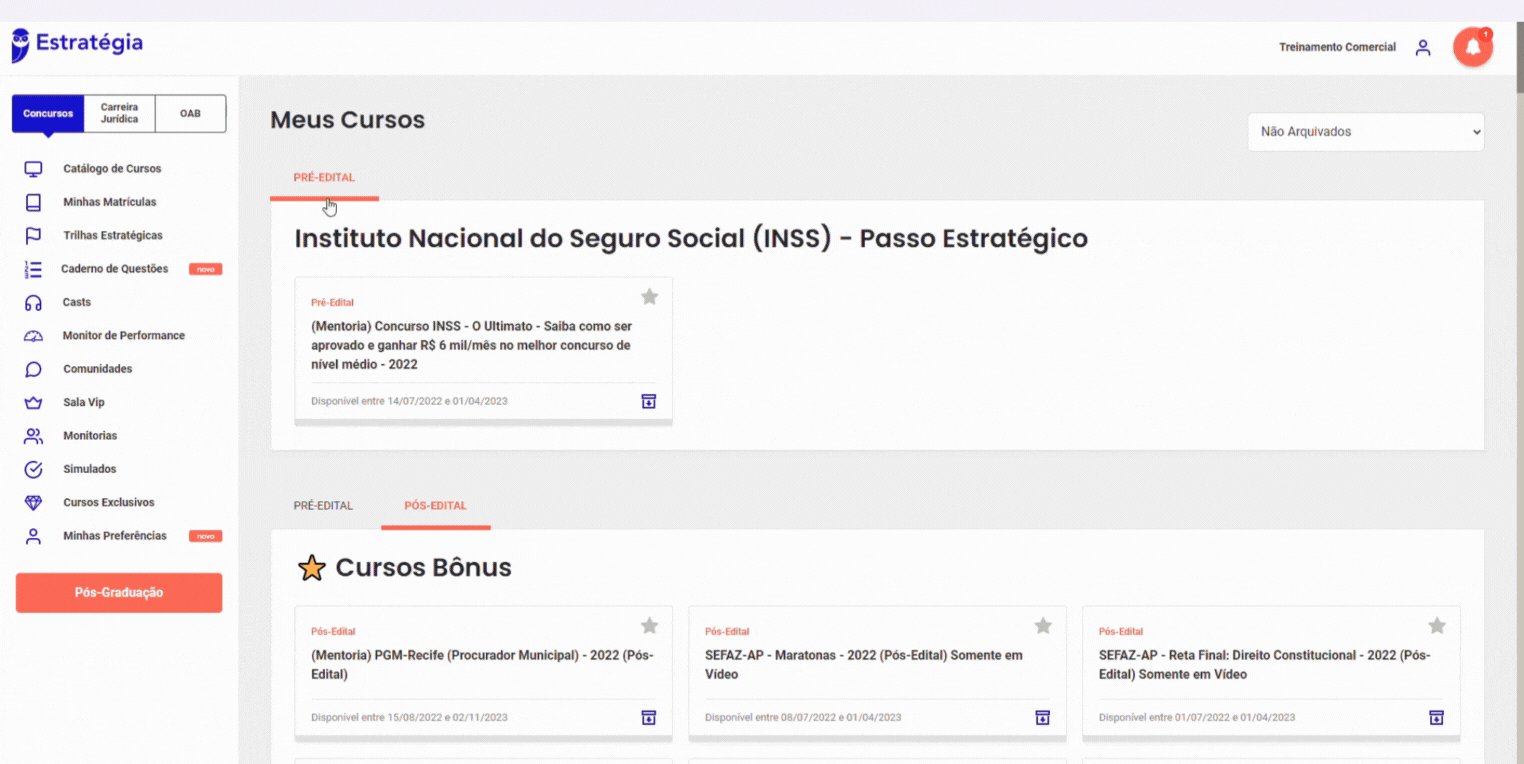Open SEFAZ-AP Maratonas course title
This screenshot has height=764, width=1524.
tap(864, 665)
